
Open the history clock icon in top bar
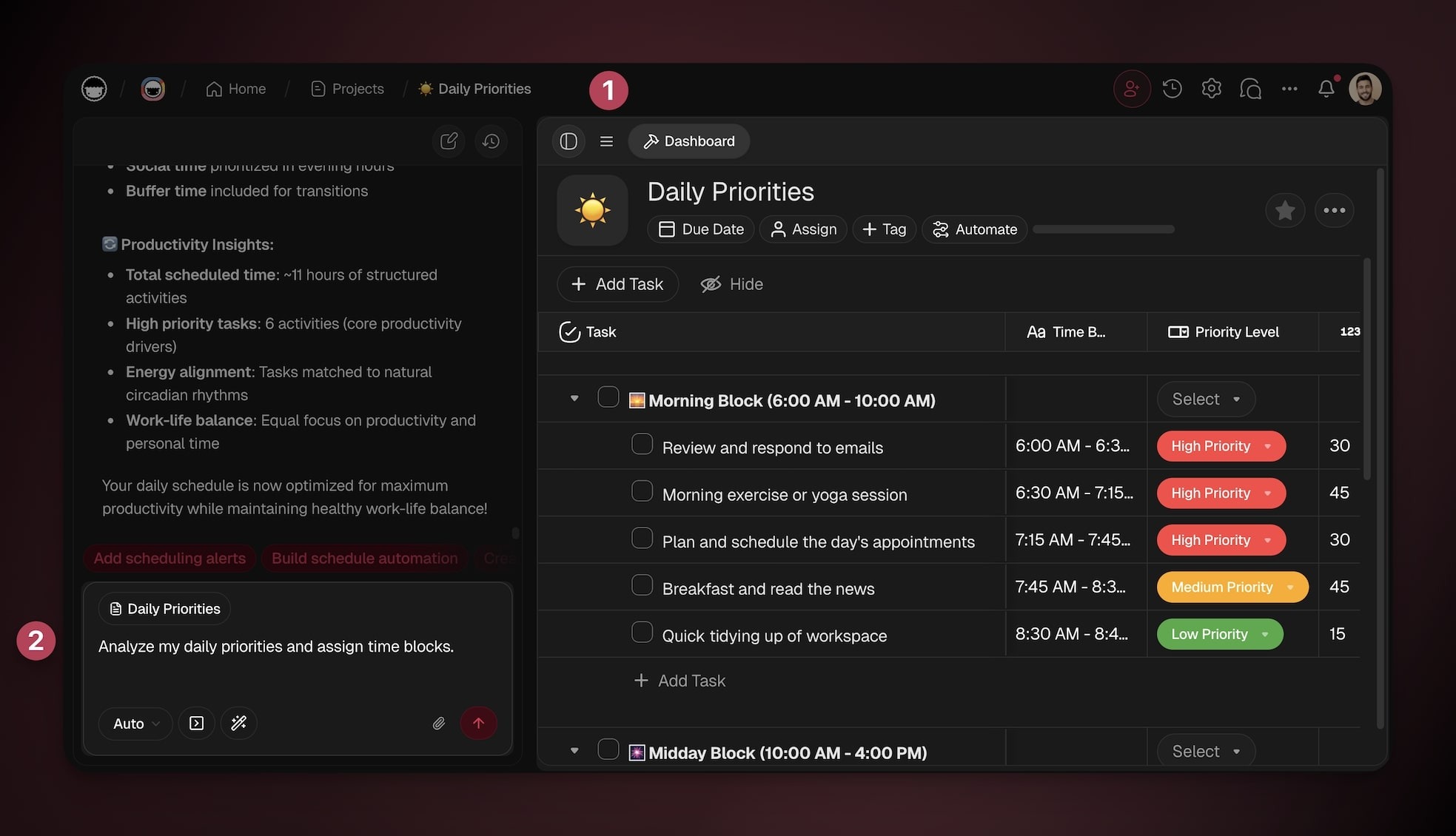1172,89
